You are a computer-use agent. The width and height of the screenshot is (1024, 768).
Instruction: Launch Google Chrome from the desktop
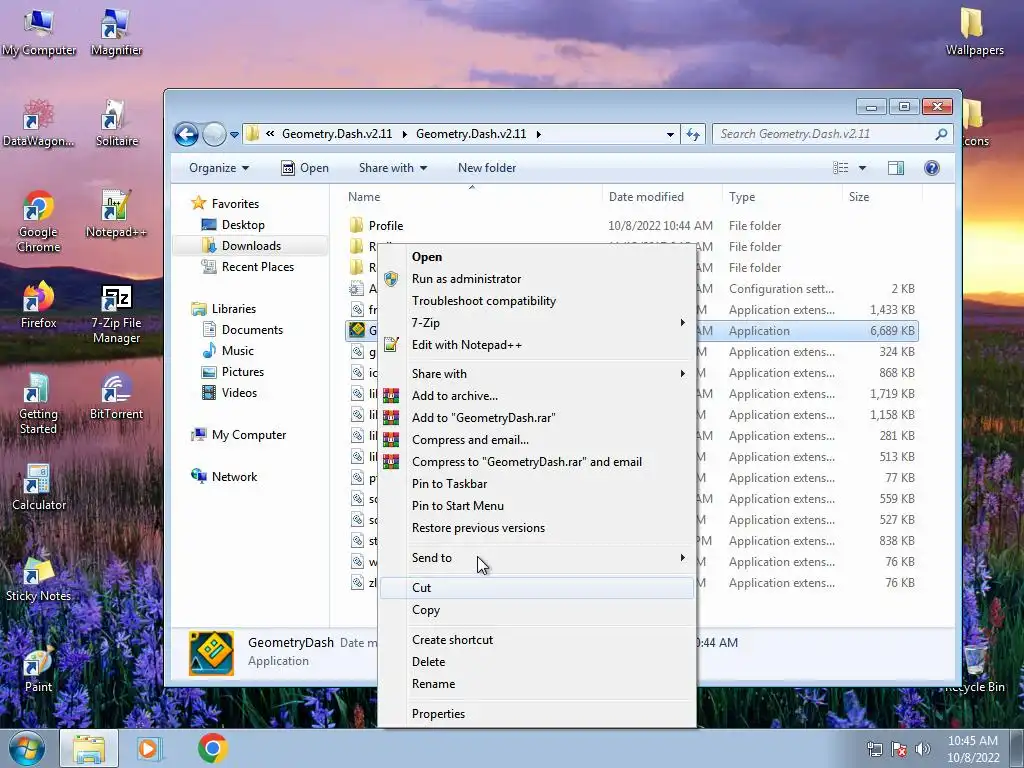[39, 221]
